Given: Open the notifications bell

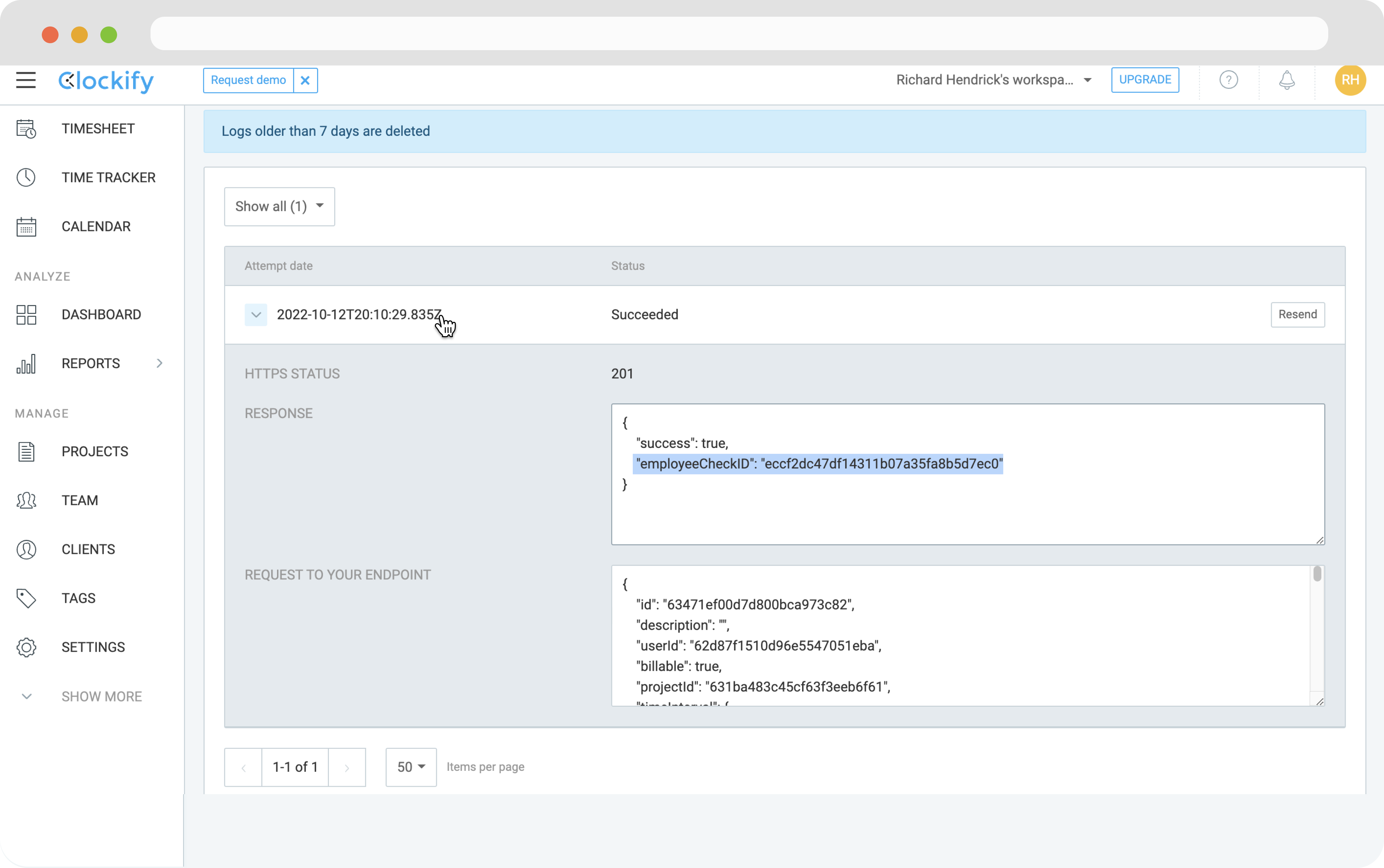Looking at the screenshot, I should [1287, 80].
